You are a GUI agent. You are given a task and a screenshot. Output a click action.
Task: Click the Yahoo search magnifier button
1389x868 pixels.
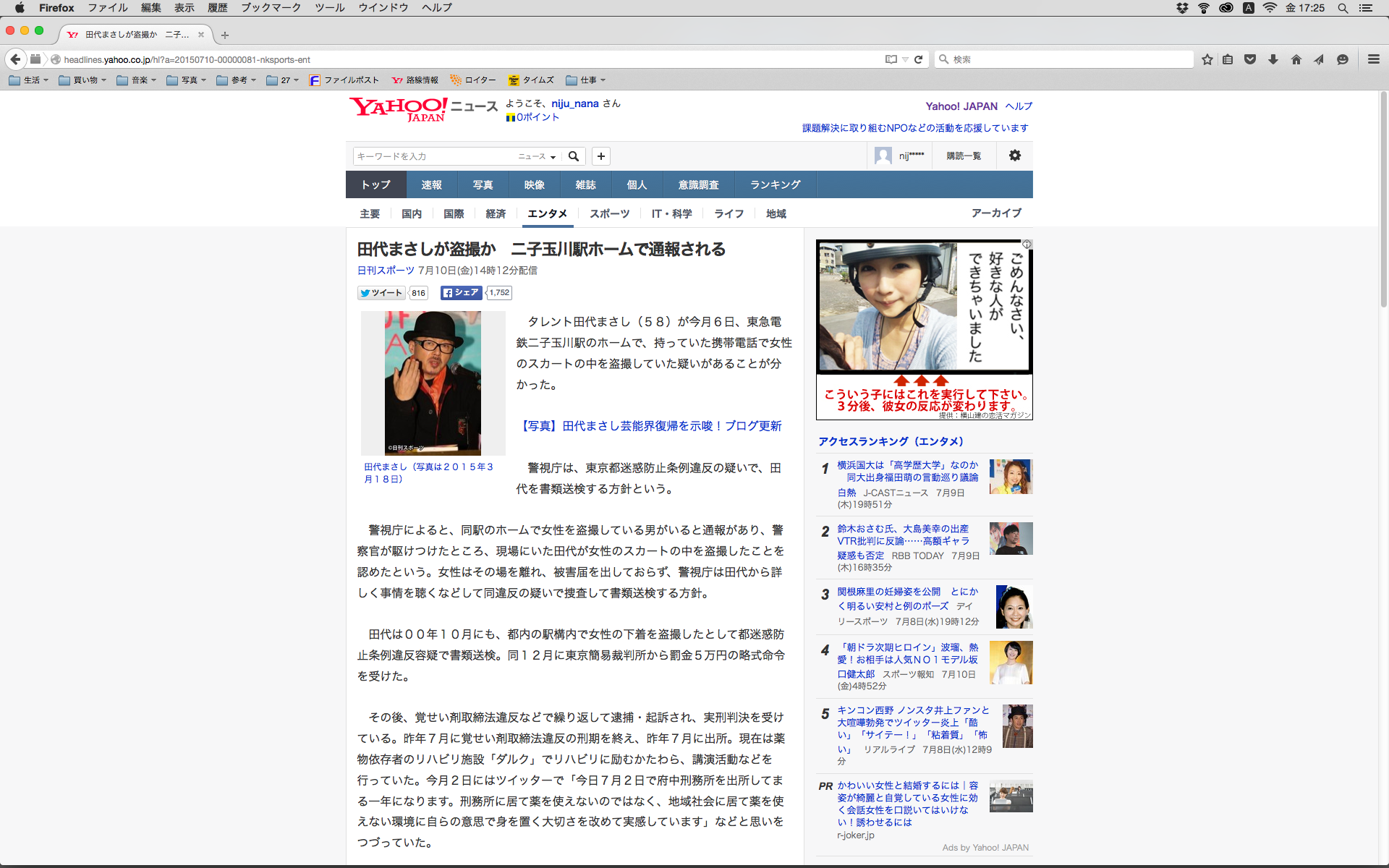click(574, 156)
